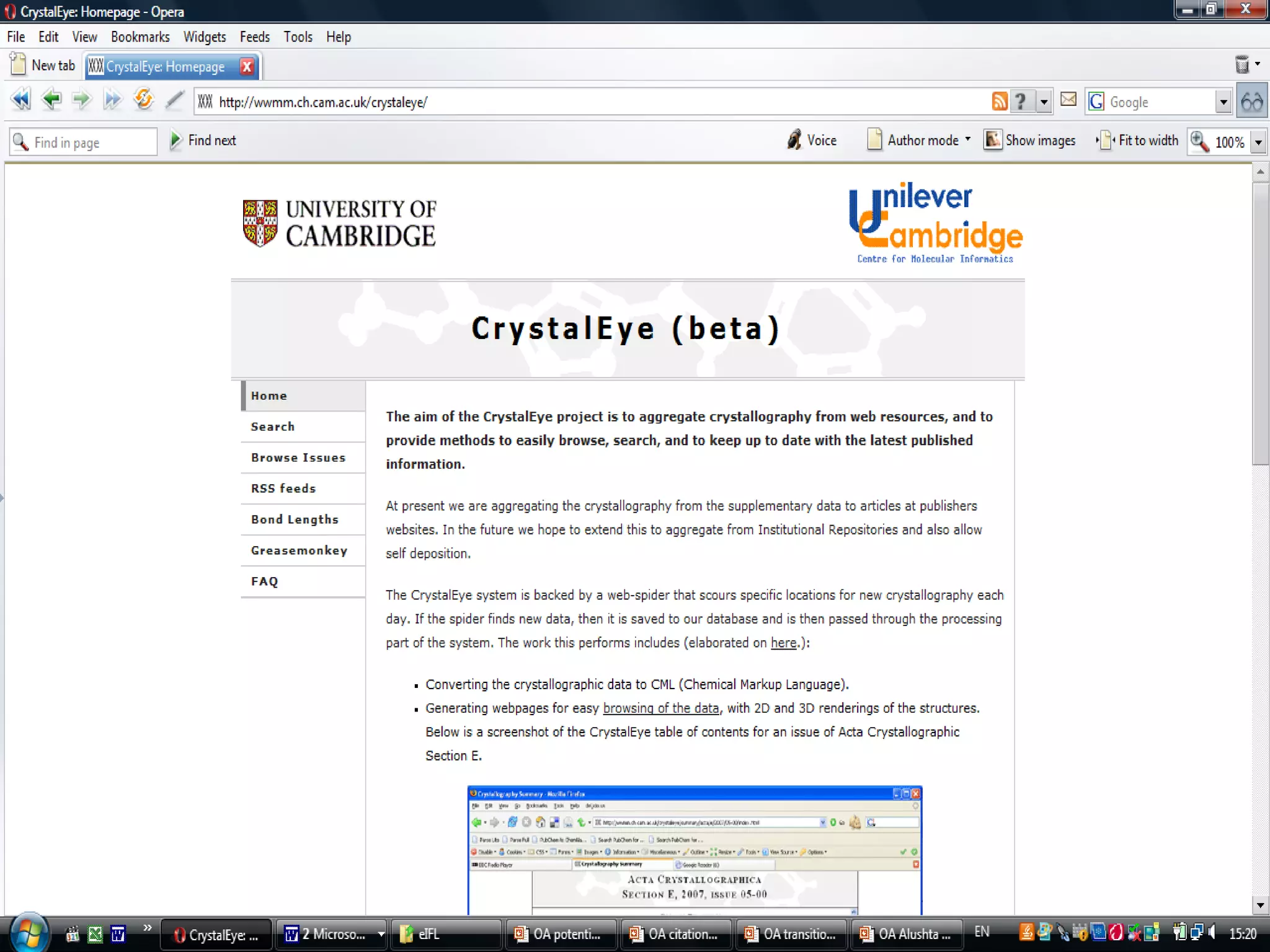The image size is (1270, 952).
Task: Toggle the Voice button
Action: [812, 141]
